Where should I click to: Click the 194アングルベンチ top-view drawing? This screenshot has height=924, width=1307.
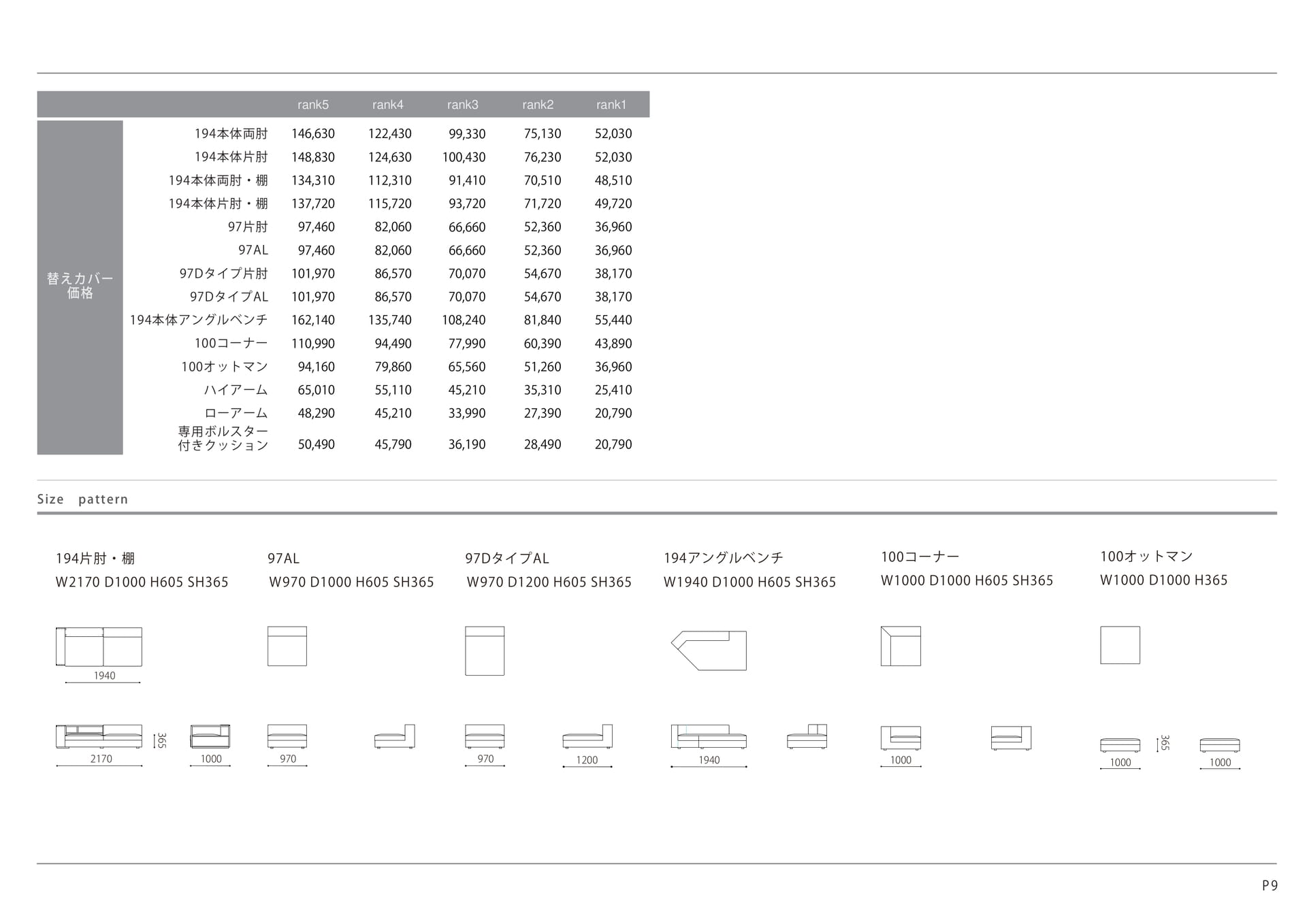(709, 650)
